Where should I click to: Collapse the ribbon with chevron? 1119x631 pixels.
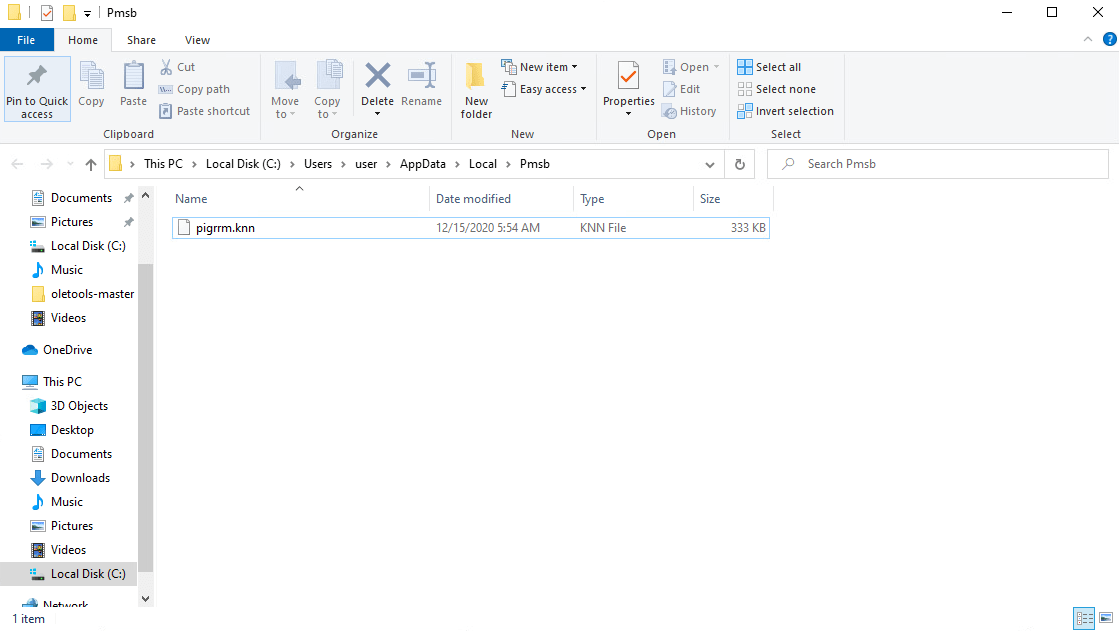tap(1088, 39)
